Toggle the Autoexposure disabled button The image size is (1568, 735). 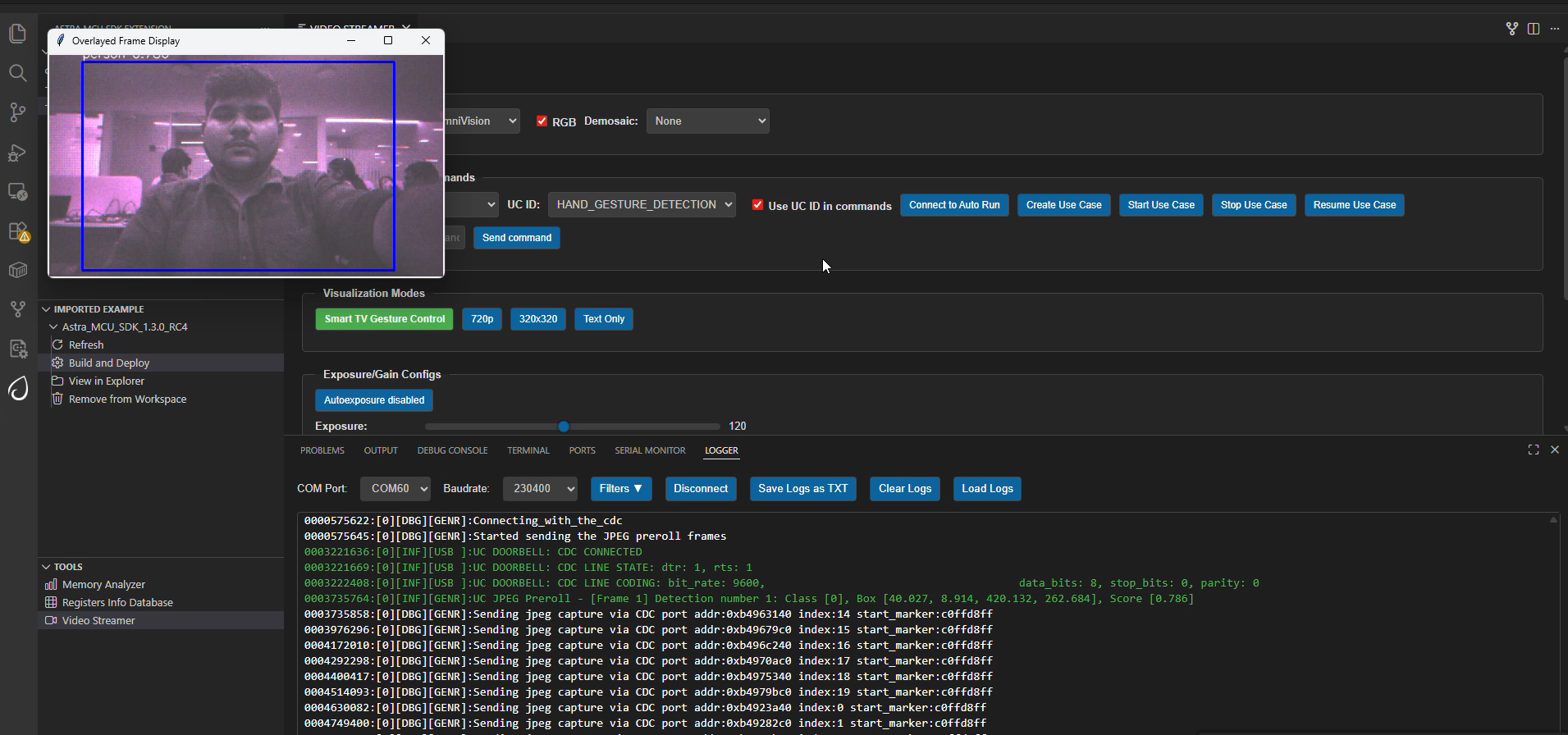[x=374, y=400]
